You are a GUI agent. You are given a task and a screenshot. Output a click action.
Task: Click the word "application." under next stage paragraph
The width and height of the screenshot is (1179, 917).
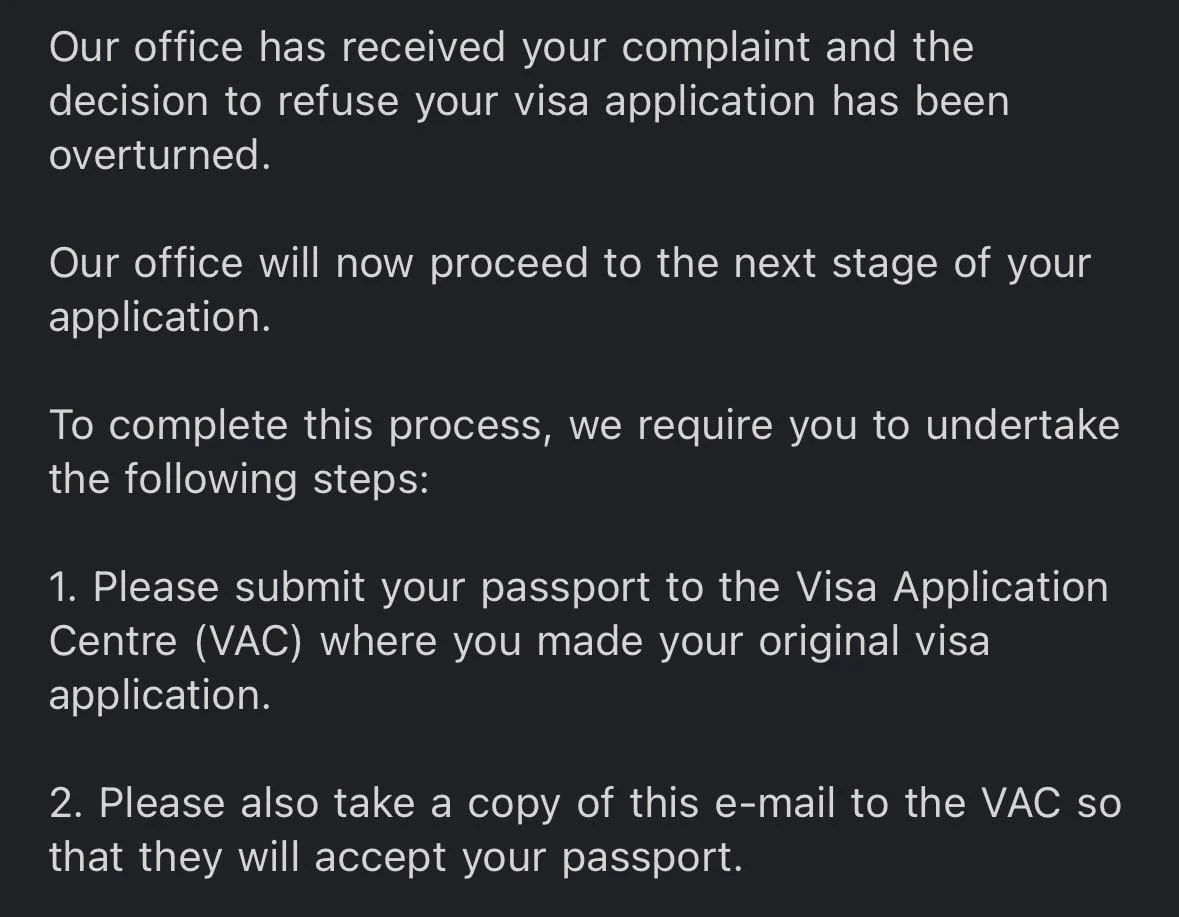[159, 318]
